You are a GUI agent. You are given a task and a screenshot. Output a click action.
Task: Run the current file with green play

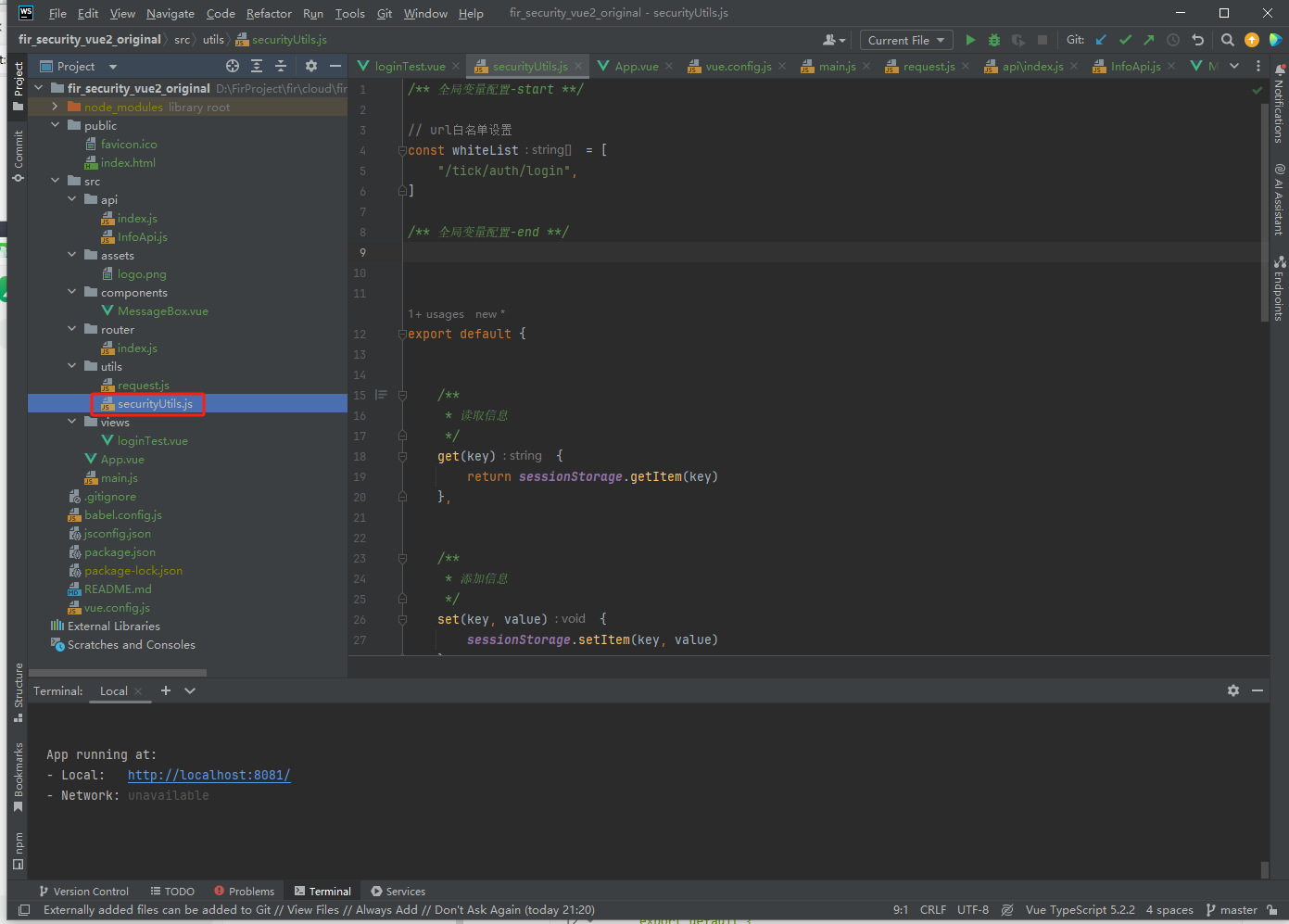[x=970, y=40]
